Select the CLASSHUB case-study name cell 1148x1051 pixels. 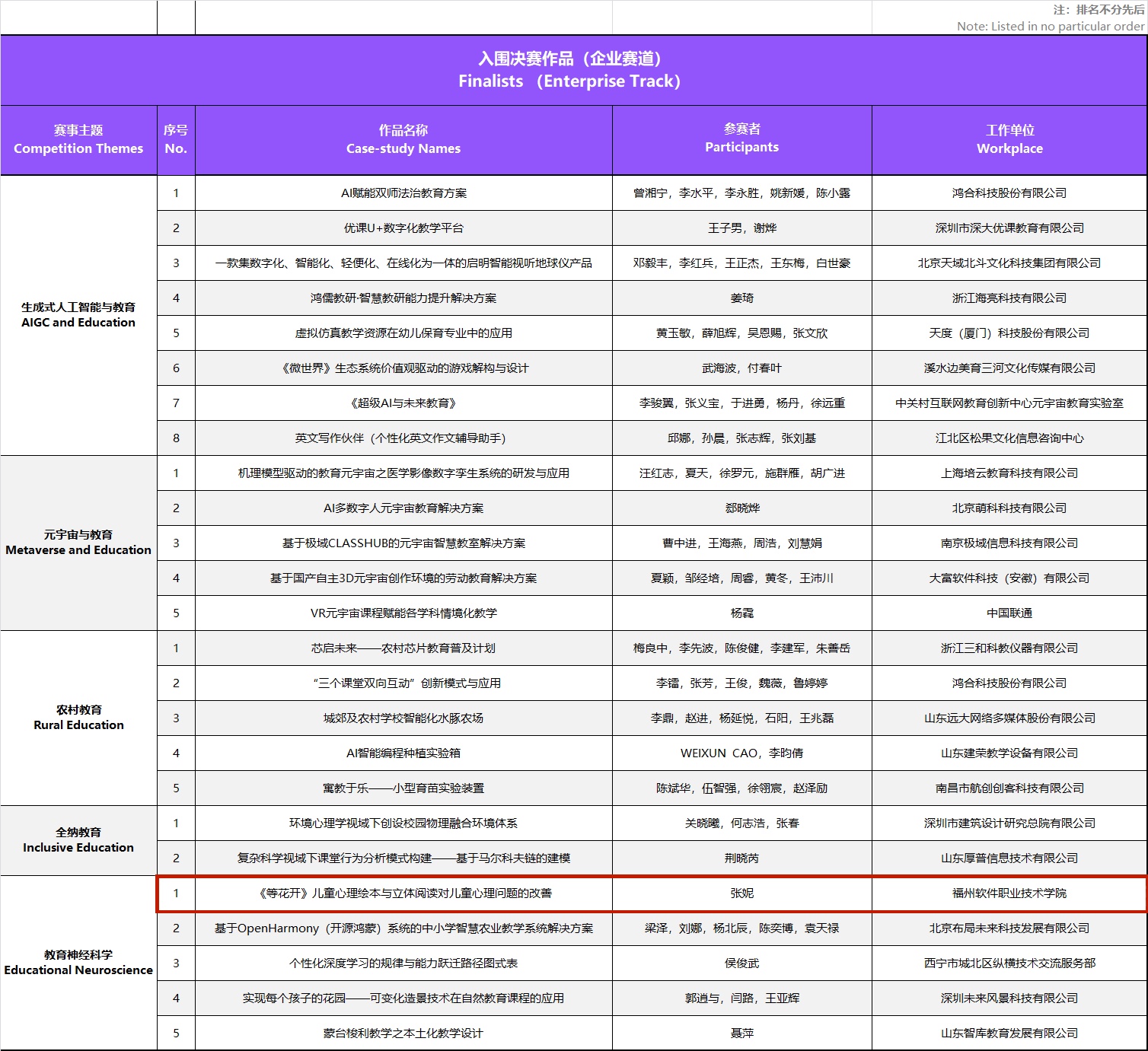(403, 543)
